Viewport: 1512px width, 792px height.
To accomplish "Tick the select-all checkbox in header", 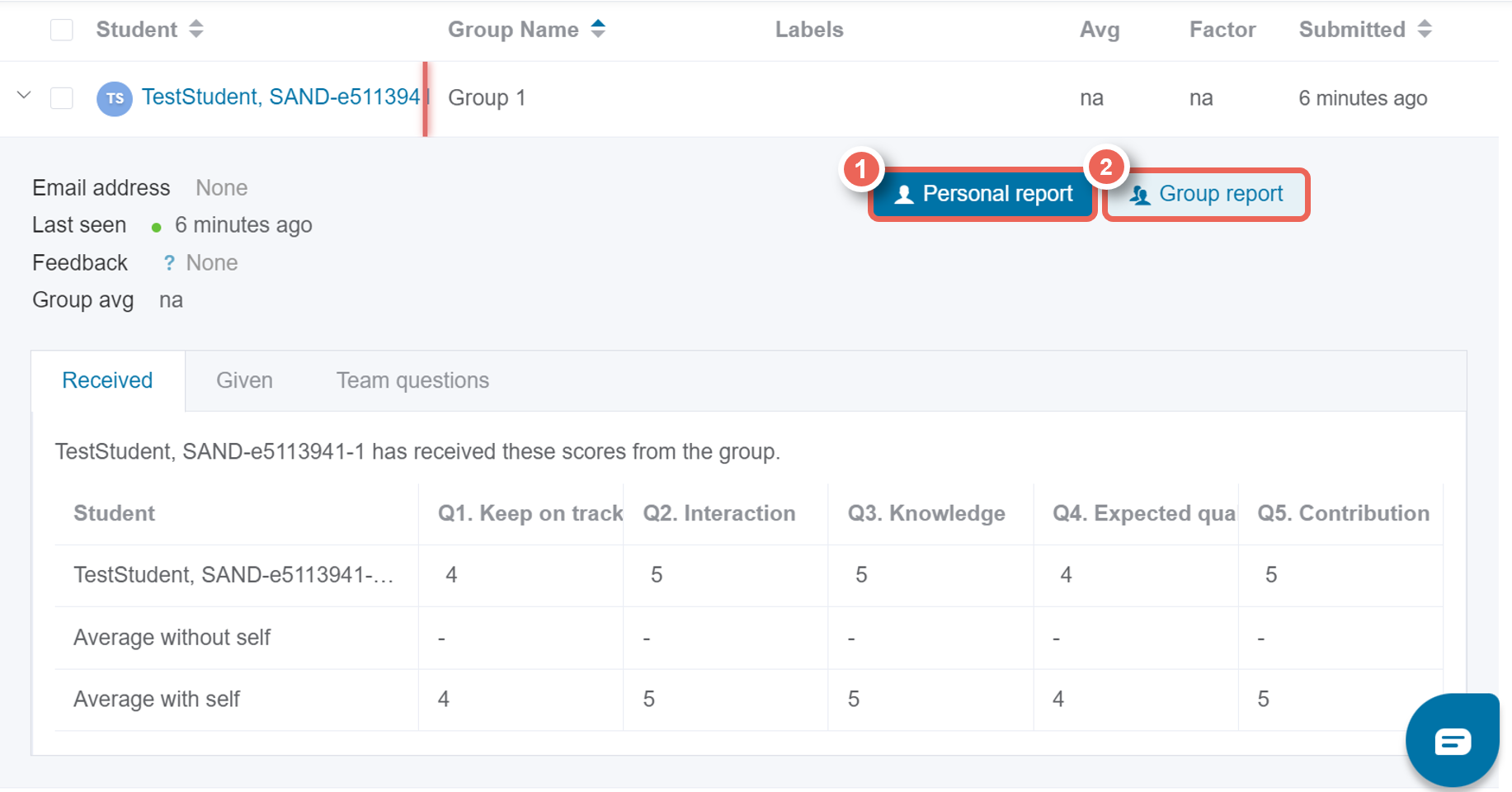I will point(62,30).
